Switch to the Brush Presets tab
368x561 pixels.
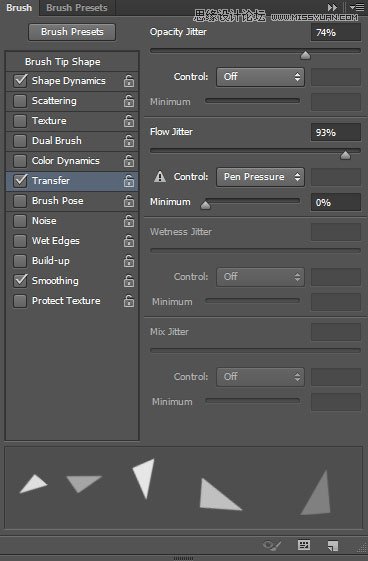77,8
